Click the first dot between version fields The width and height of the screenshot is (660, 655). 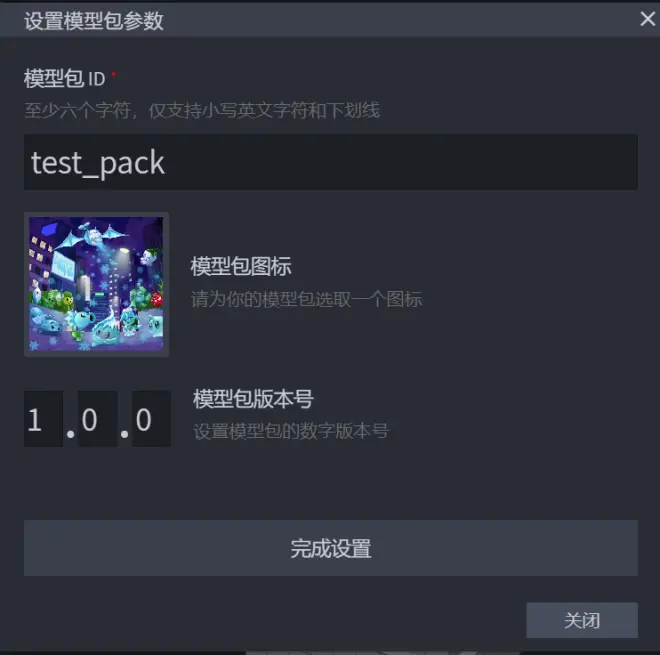70,434
